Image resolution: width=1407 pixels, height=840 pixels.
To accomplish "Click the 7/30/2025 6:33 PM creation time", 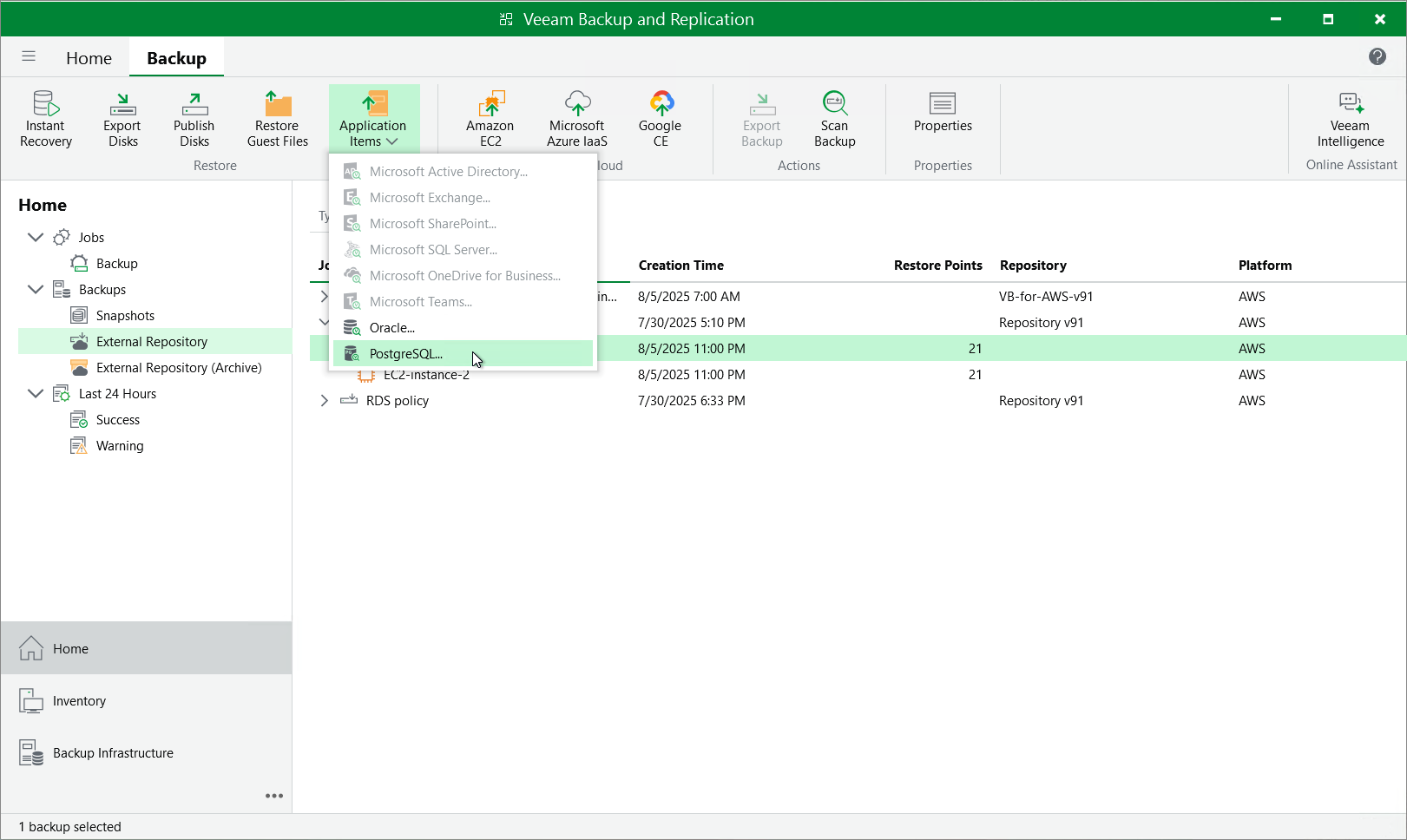I will pyautogui.click(x=692, y=400).
